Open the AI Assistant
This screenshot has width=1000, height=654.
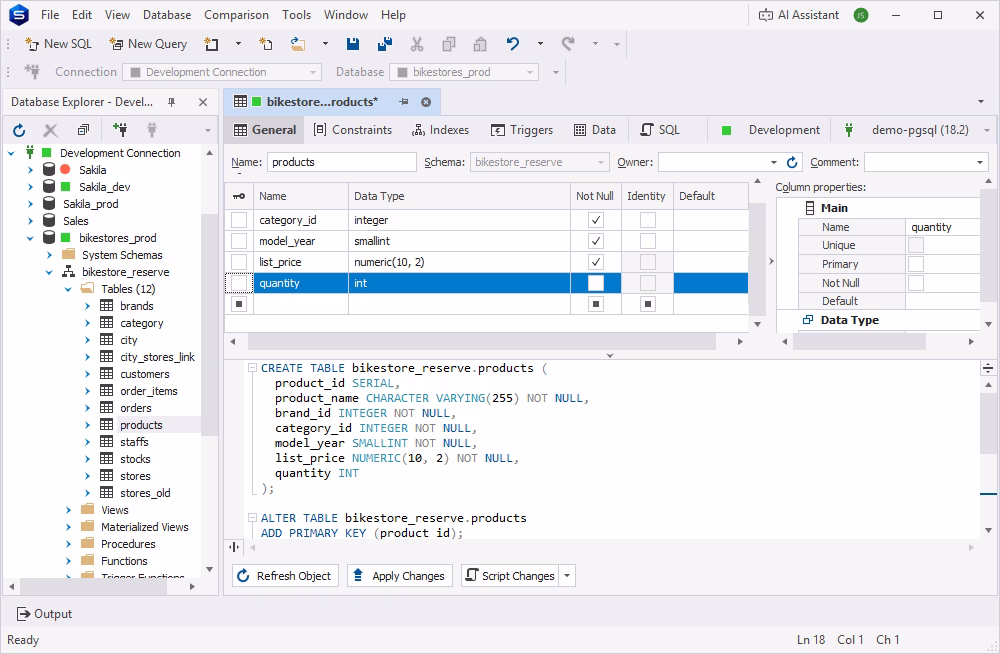pos(799,15)
